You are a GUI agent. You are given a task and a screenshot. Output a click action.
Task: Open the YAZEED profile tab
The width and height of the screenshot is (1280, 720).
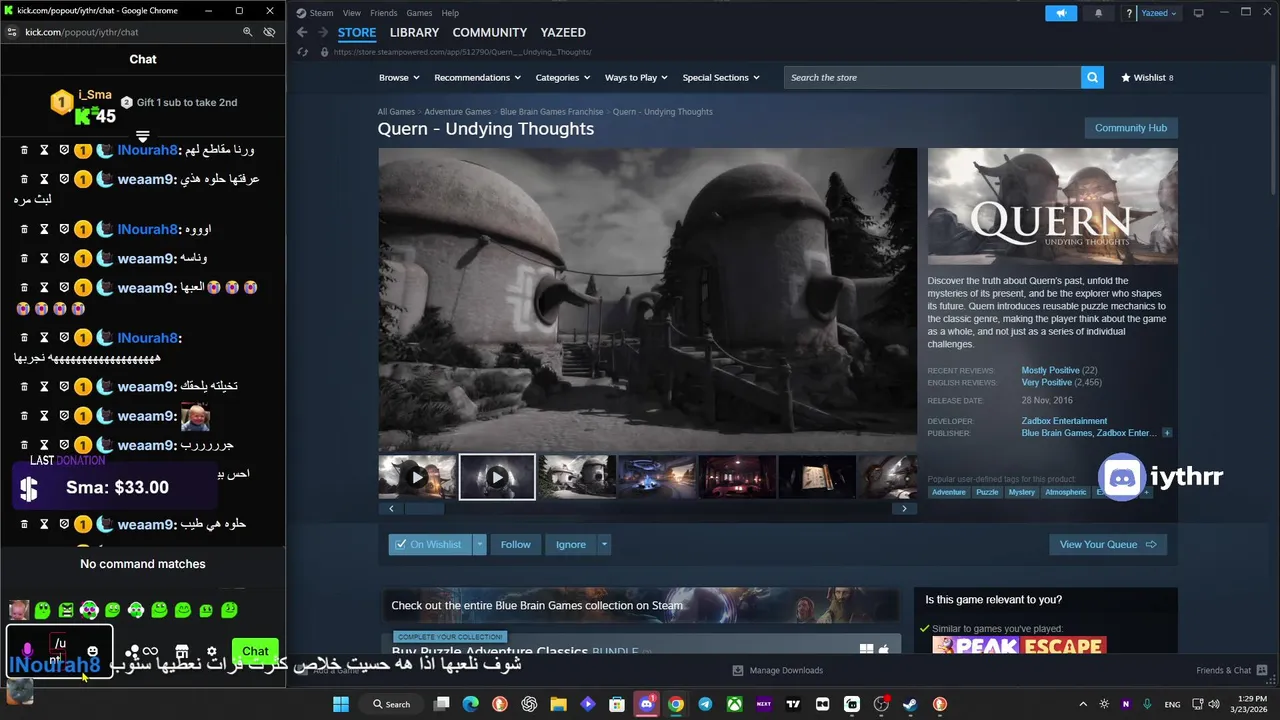pyautogui.click(x=563, y=33)
